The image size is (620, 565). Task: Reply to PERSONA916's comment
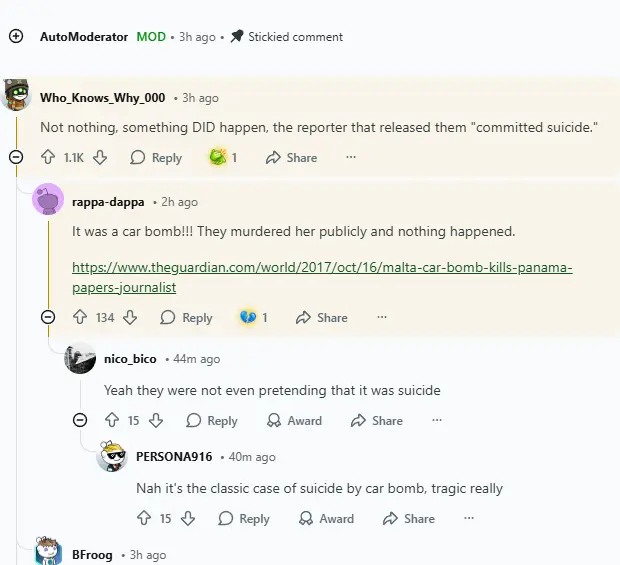(x=244, y=518)
